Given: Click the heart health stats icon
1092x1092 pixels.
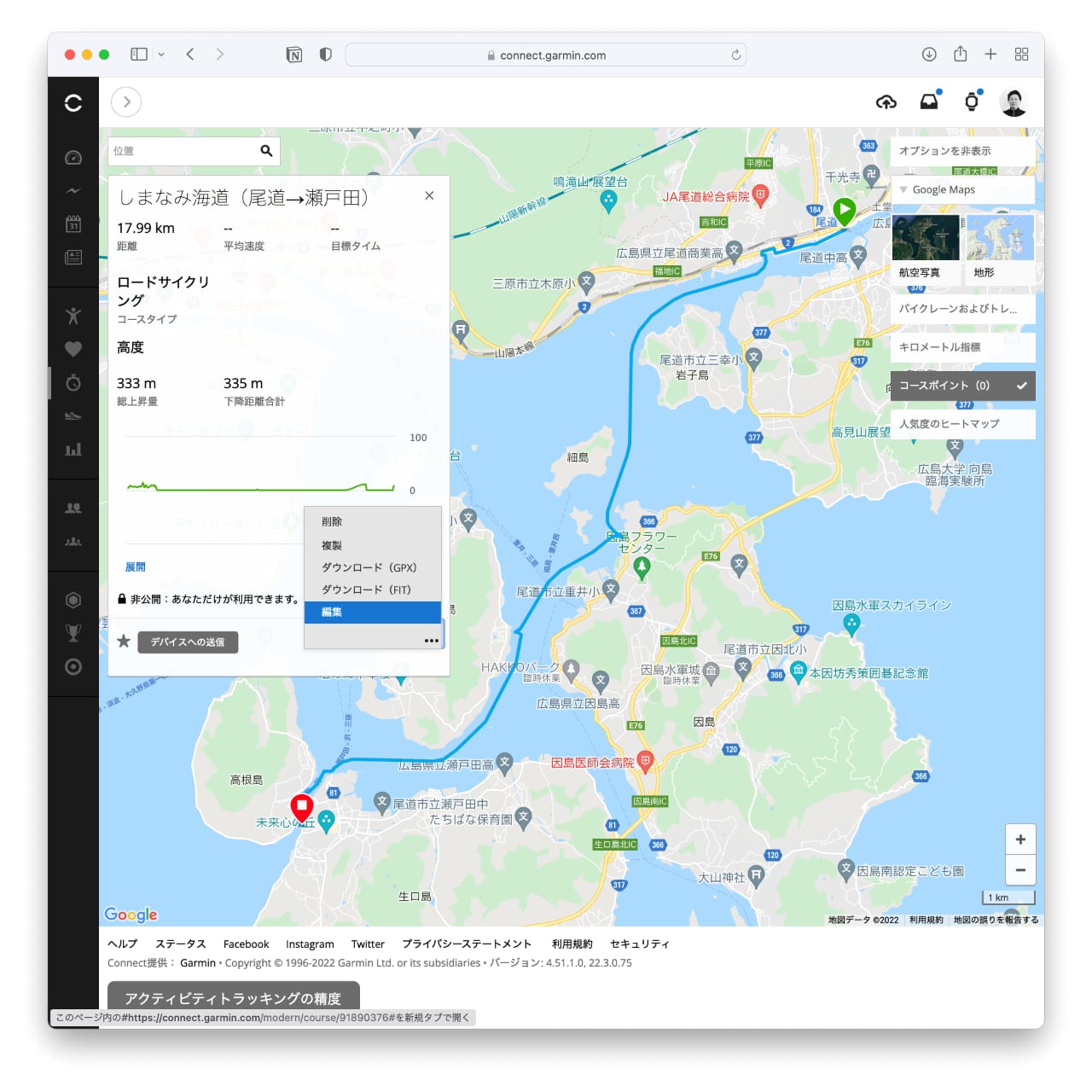Looking at the screenshot, I should click(x=73, y=349).
